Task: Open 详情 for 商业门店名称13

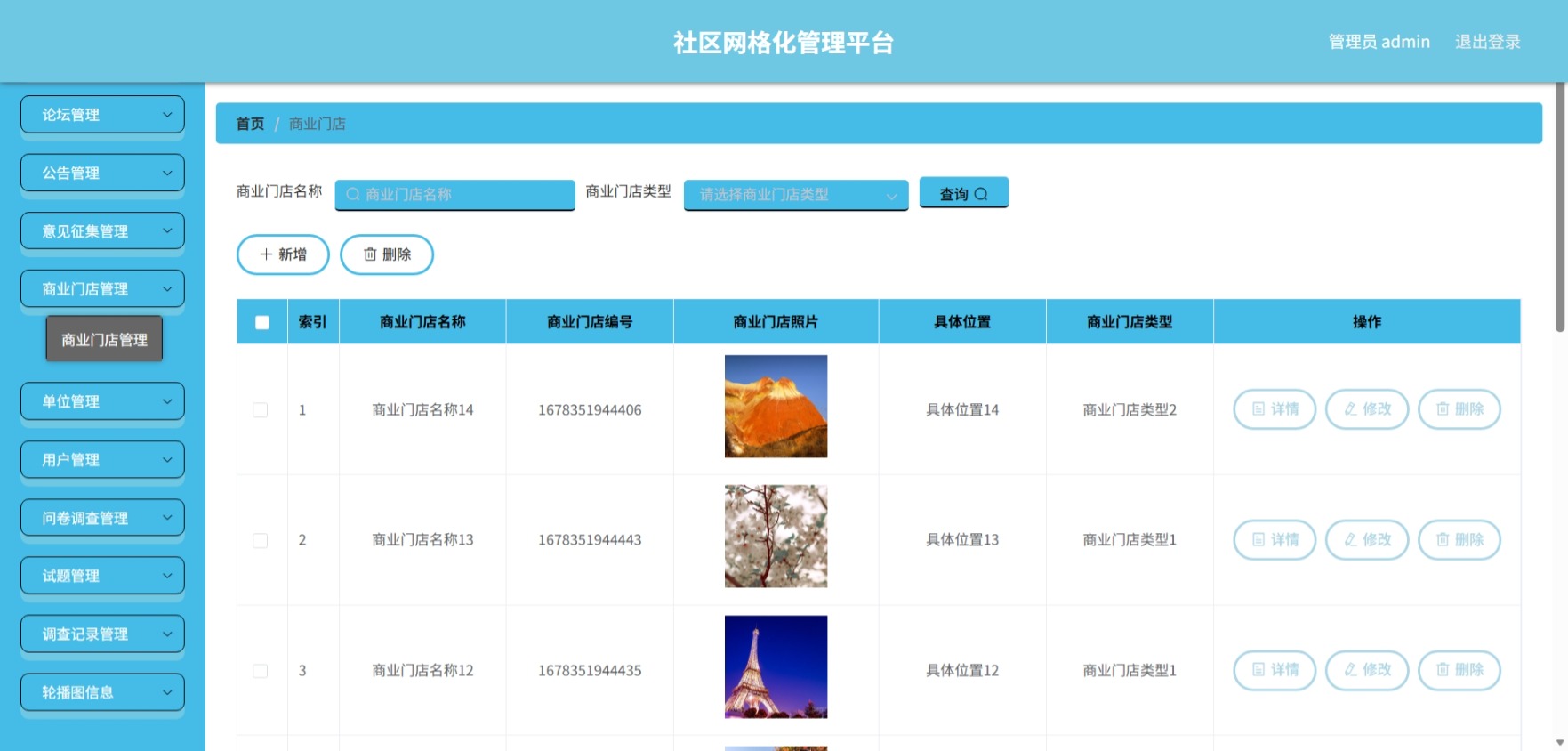Action: (x=1275, y=540)
